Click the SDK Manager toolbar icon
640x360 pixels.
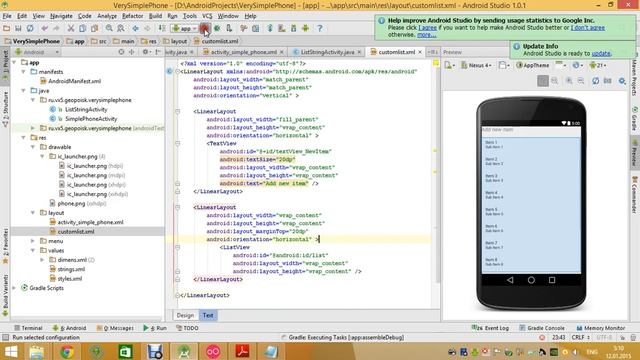pyautogui.click(x=293, y=28)
